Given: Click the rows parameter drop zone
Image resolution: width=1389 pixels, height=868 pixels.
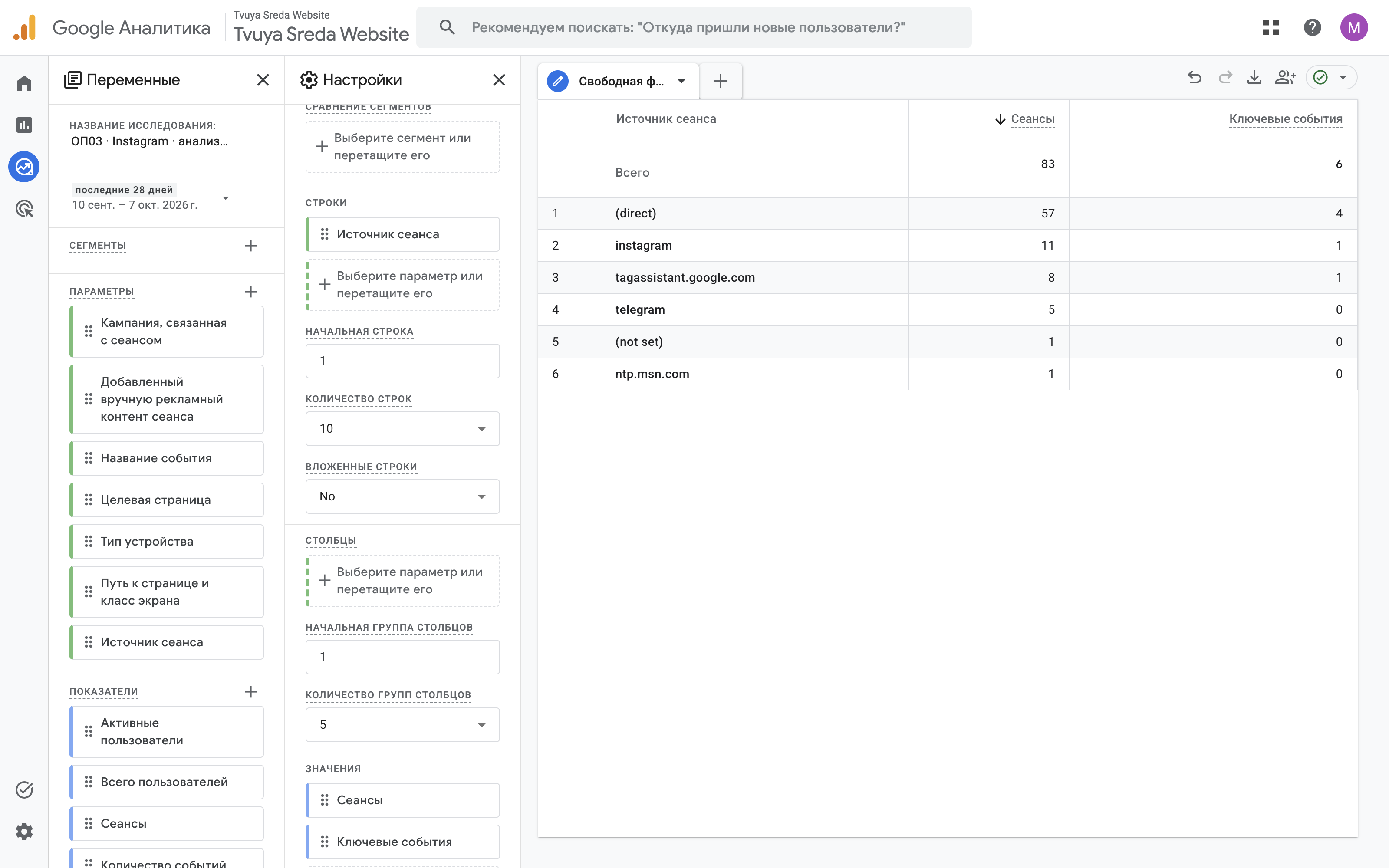Looking at the screenshot, I should (x=402, y=285).
